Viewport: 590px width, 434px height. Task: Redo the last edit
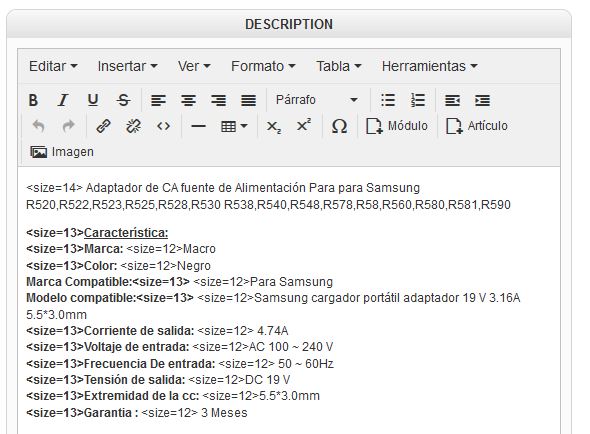tap(68, 126)
